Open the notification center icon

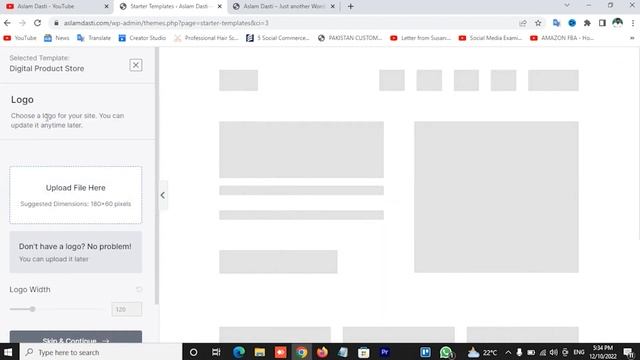(x=629, y=352)
